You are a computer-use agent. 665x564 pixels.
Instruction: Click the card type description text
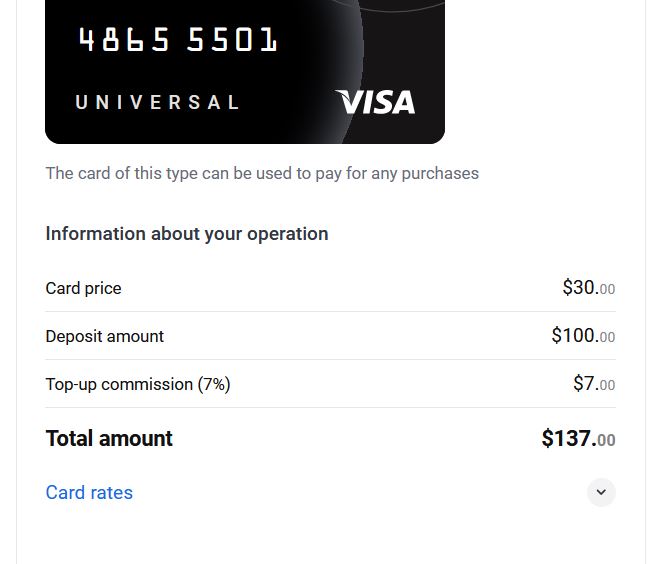[x=262, y=173]
